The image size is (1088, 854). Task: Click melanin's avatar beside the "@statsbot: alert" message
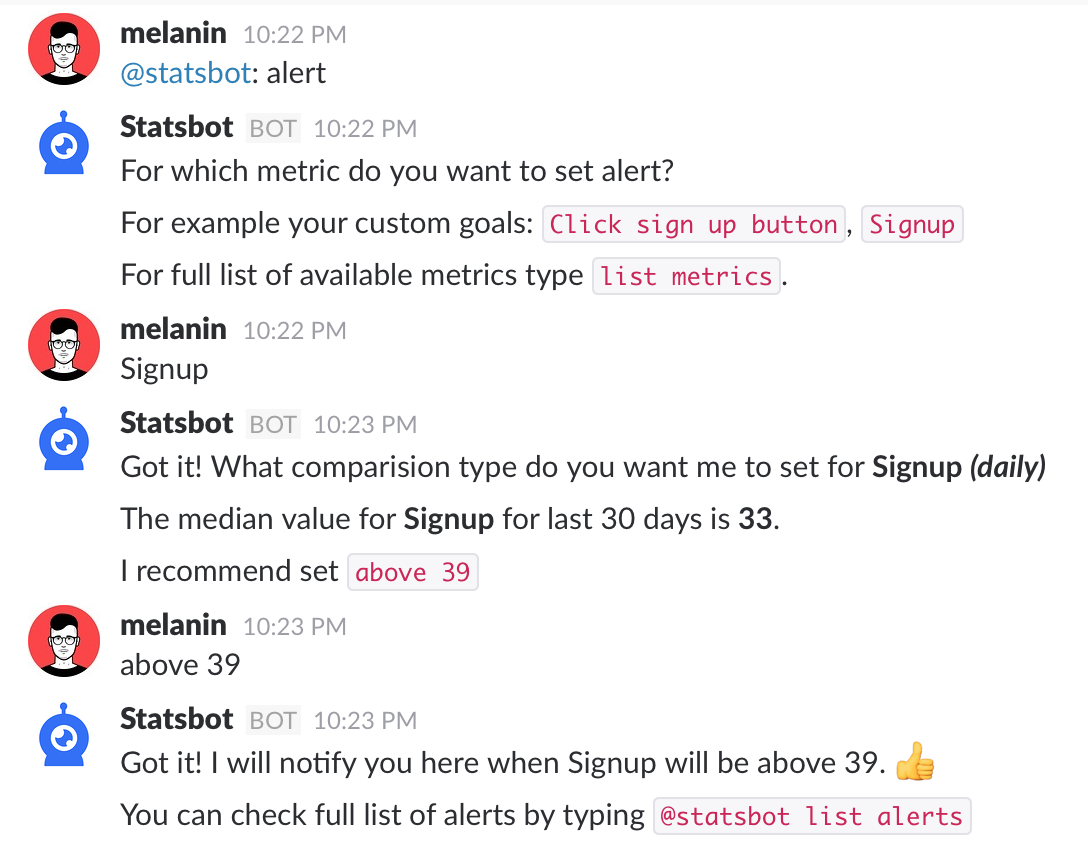(x=65, y=50)
